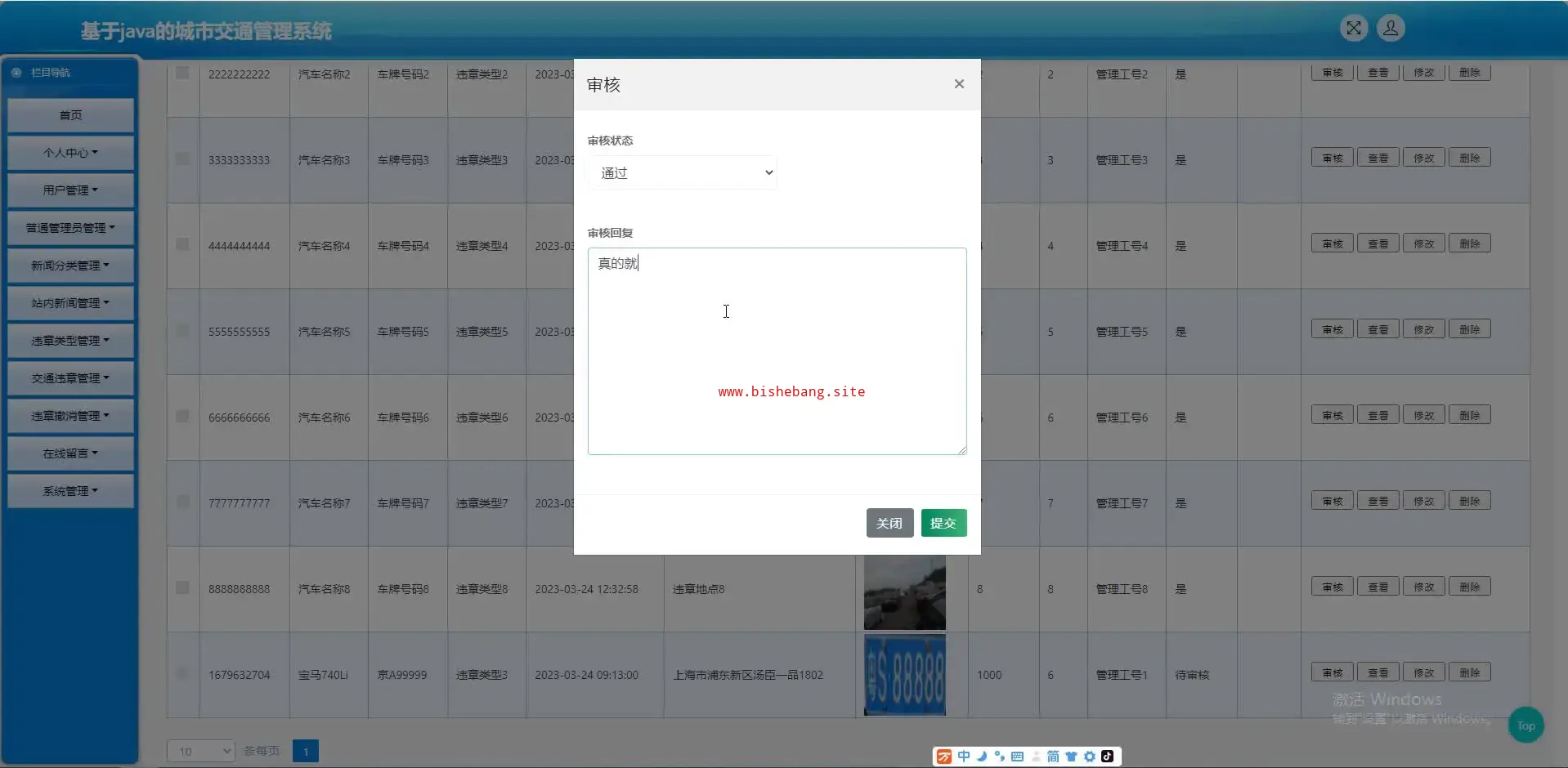Image resolution: width=1568 pixels, height=768 pixels.
Task: Open the 系统管理 sidebar menu
Action: coord(70,491)
